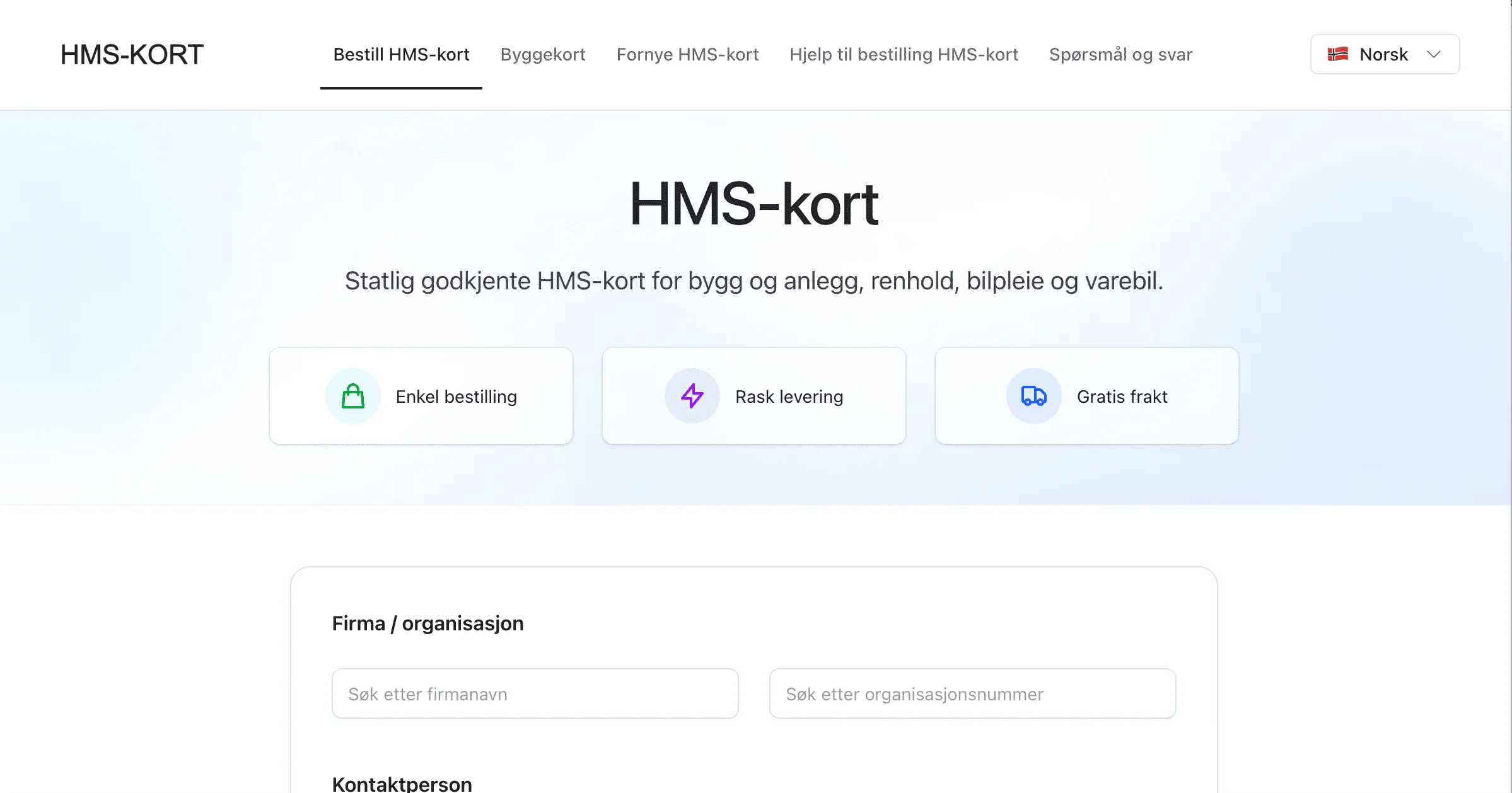
Task: Click the organisasjonsnummer search field
Action: click(x=972, y=693)
